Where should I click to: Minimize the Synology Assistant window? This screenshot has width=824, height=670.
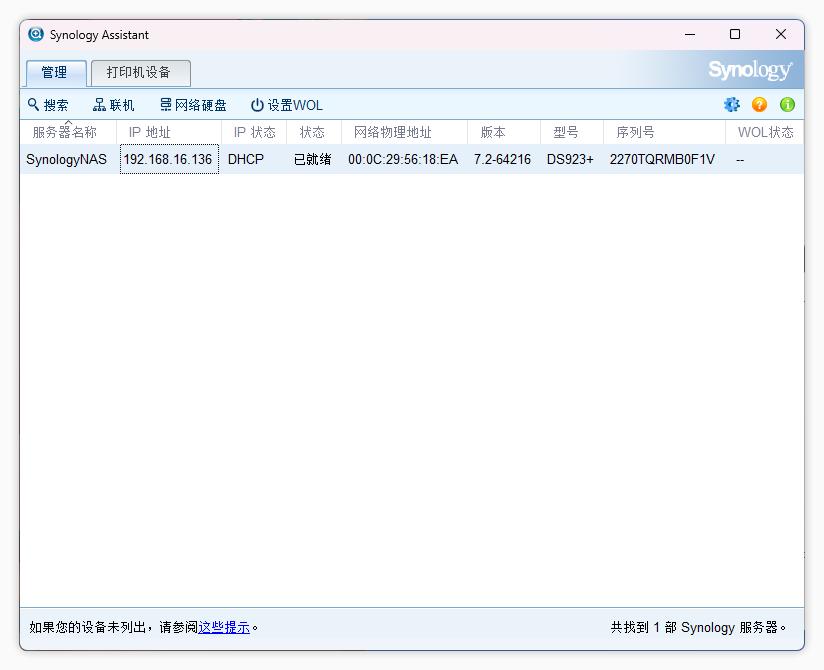coord(690,35)
